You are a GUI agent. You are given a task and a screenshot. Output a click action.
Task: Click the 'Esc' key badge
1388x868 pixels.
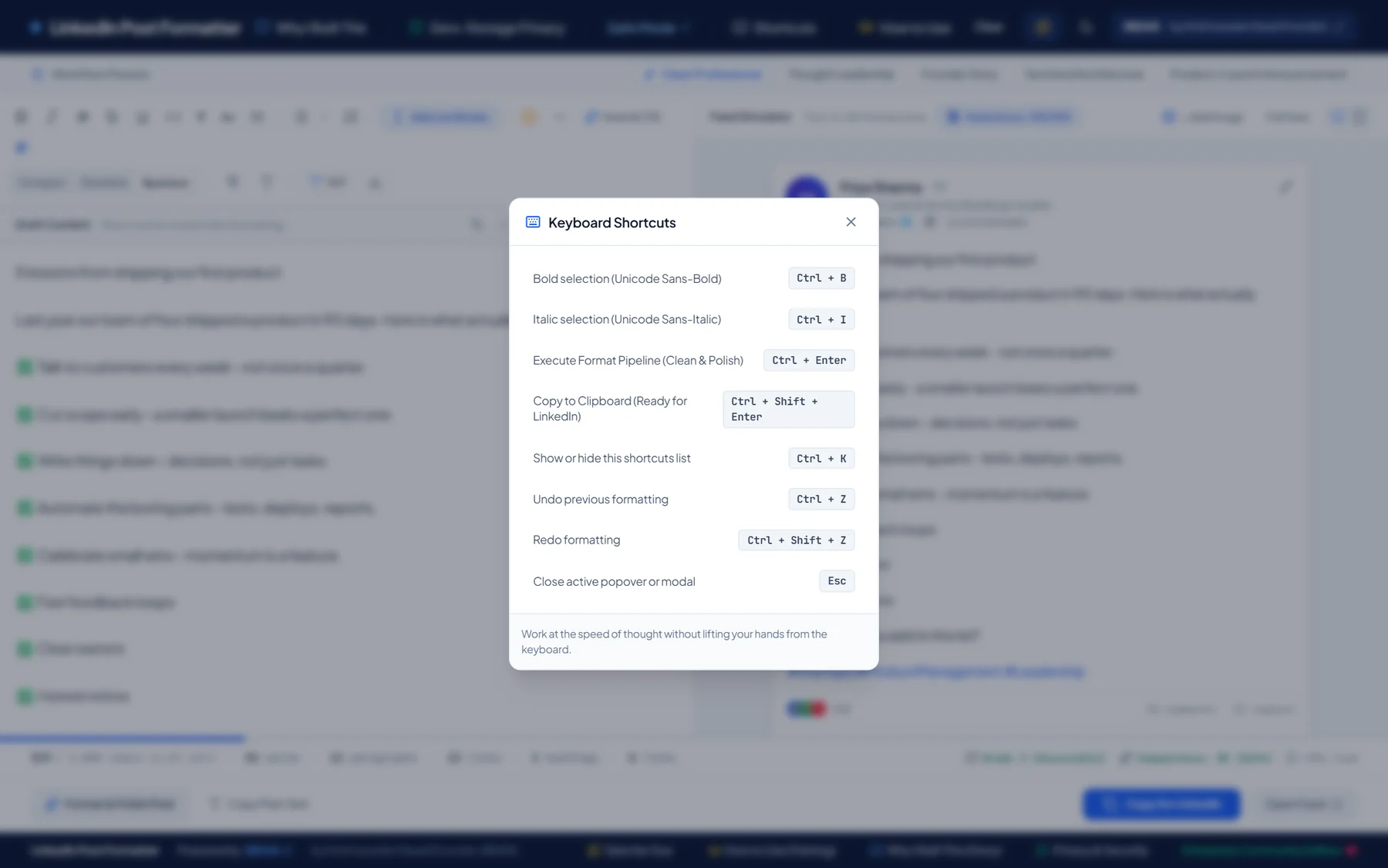coord(837,581)
